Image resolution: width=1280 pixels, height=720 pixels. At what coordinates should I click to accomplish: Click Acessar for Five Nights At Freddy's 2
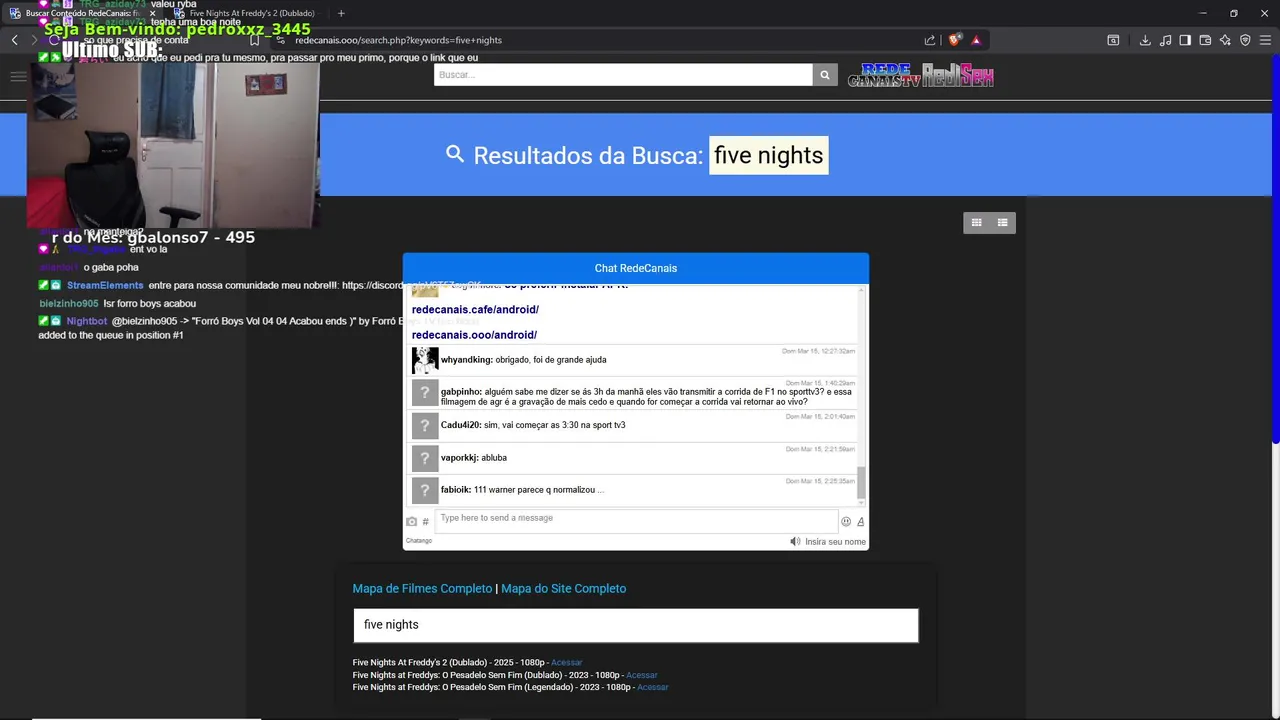[566, 663]
